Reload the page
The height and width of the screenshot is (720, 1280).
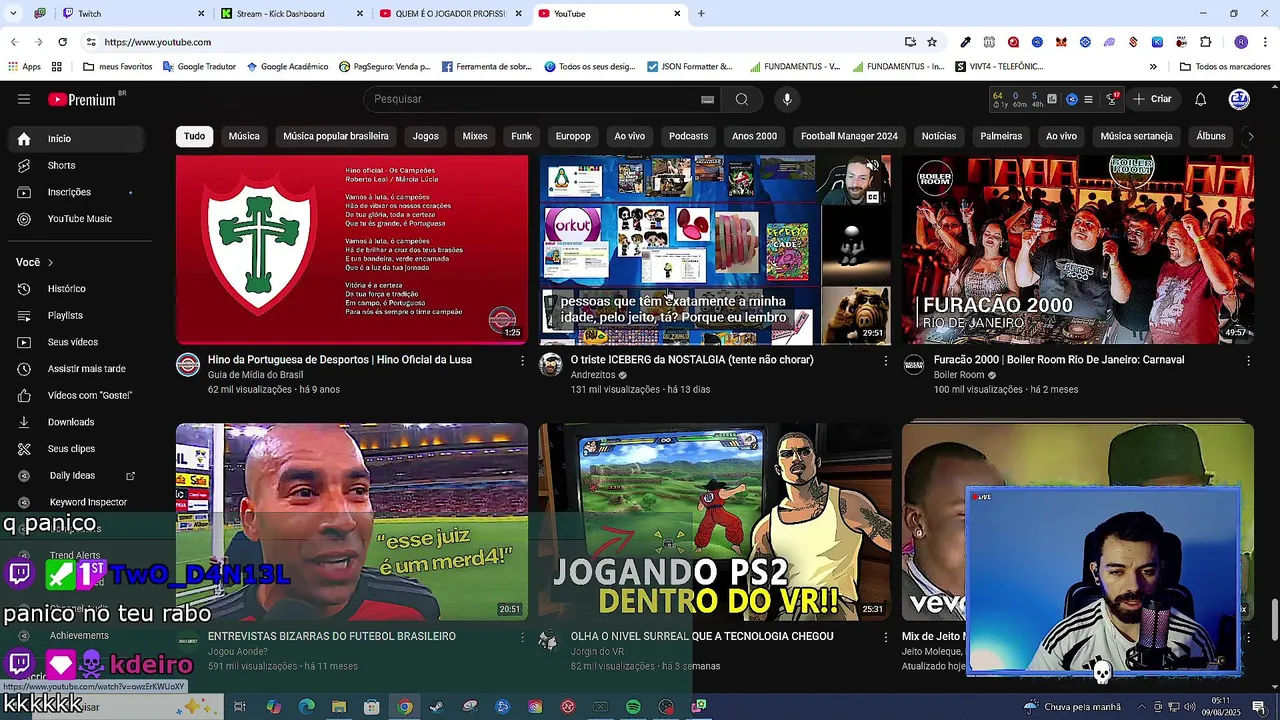62,42
